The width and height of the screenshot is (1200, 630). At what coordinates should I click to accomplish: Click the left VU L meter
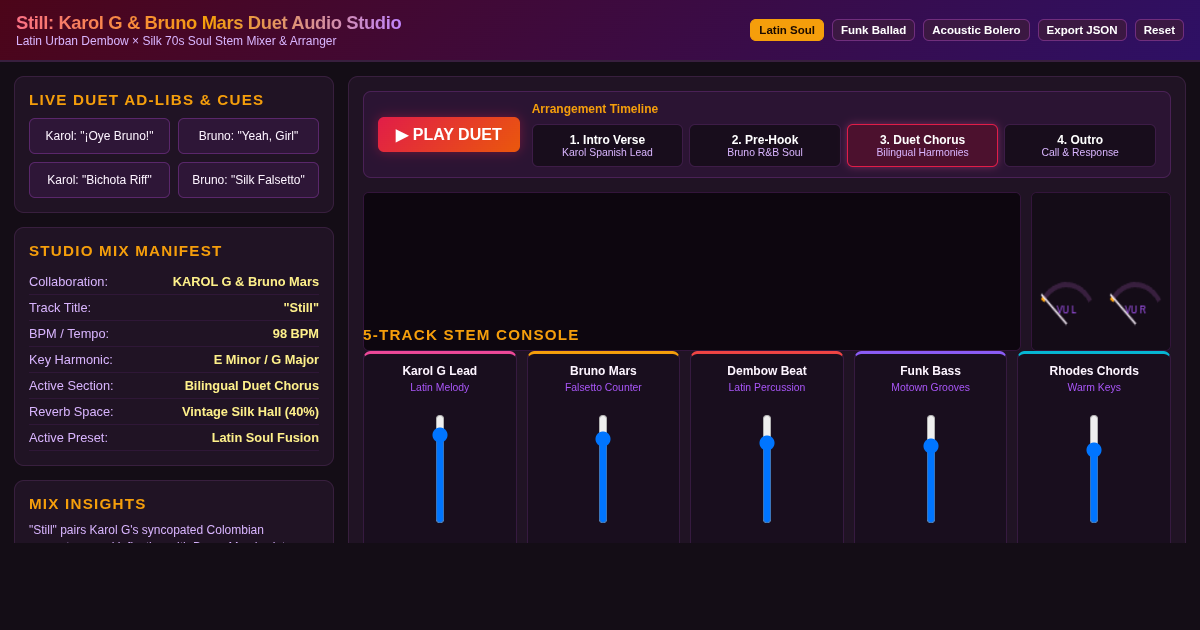1066,303
